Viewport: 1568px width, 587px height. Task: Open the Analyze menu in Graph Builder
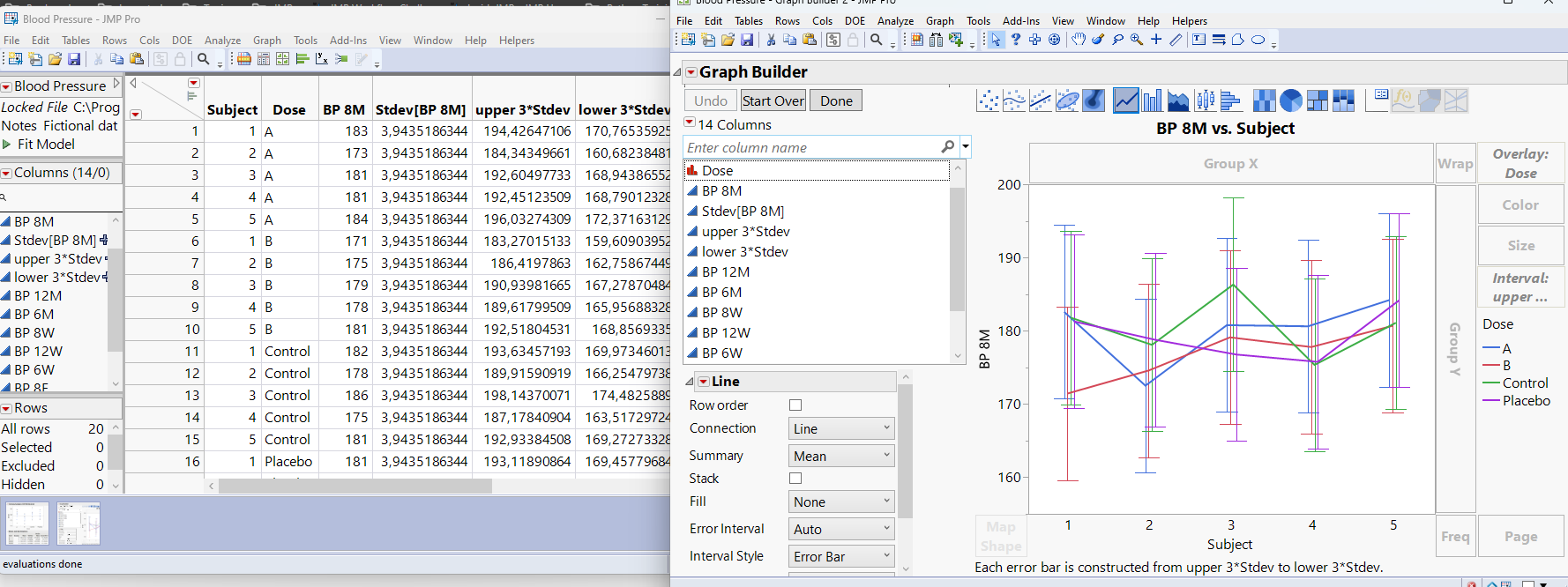point(894,21)
